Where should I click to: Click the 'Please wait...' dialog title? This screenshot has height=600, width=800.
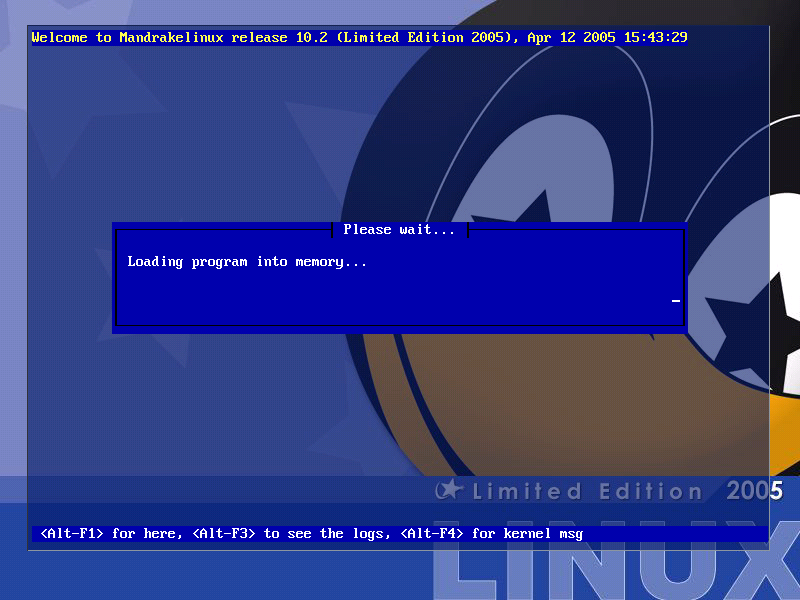399,230
